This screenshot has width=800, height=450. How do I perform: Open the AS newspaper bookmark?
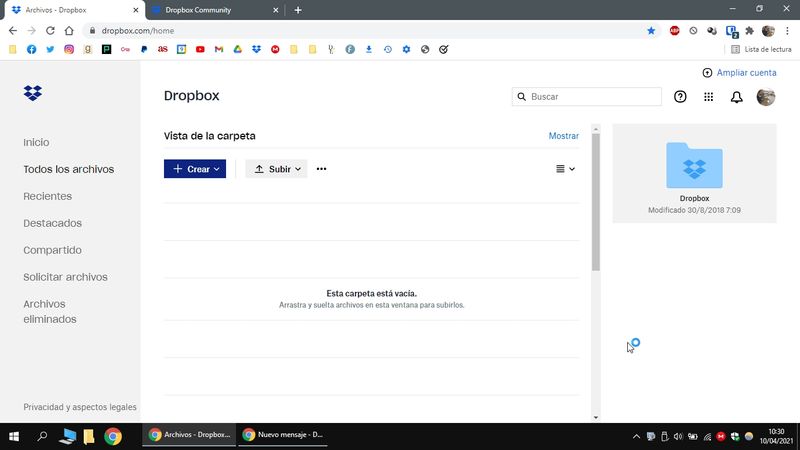163,49
